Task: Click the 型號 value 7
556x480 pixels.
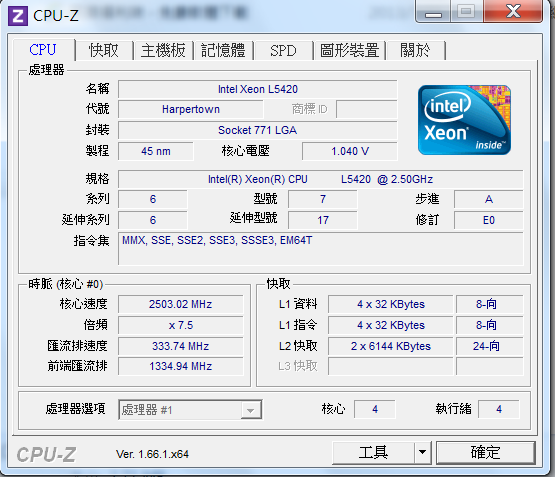Action: point(323,199)
